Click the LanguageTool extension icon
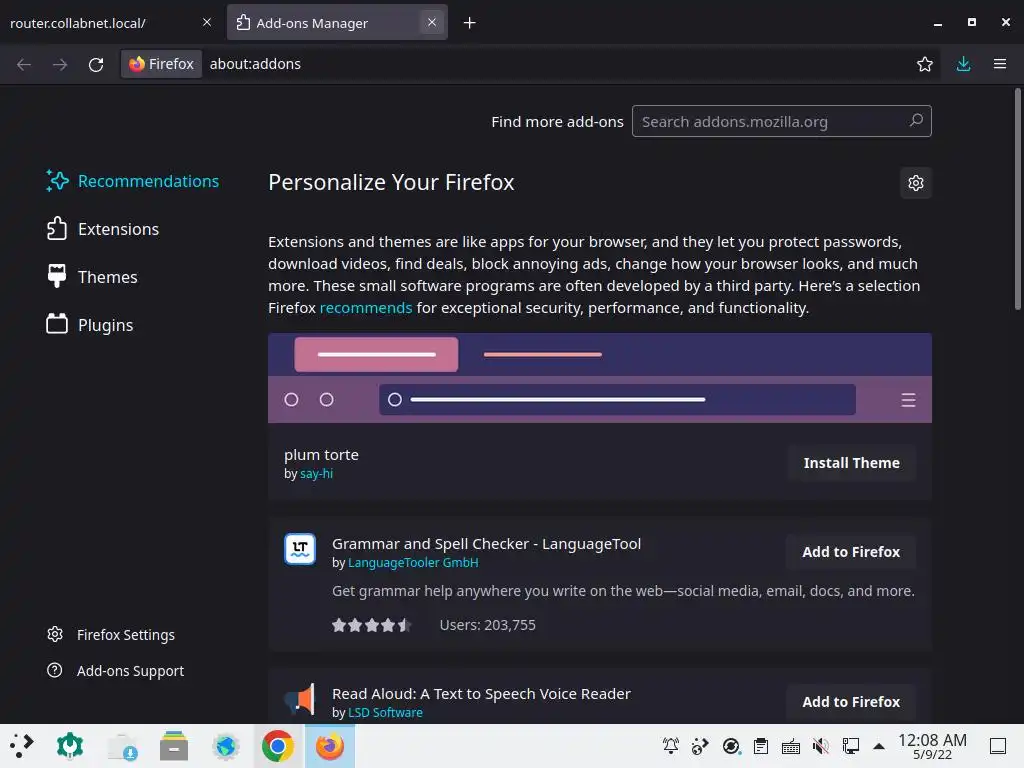1024x768 pixels. pyautogui.click(x=300, y=549)
